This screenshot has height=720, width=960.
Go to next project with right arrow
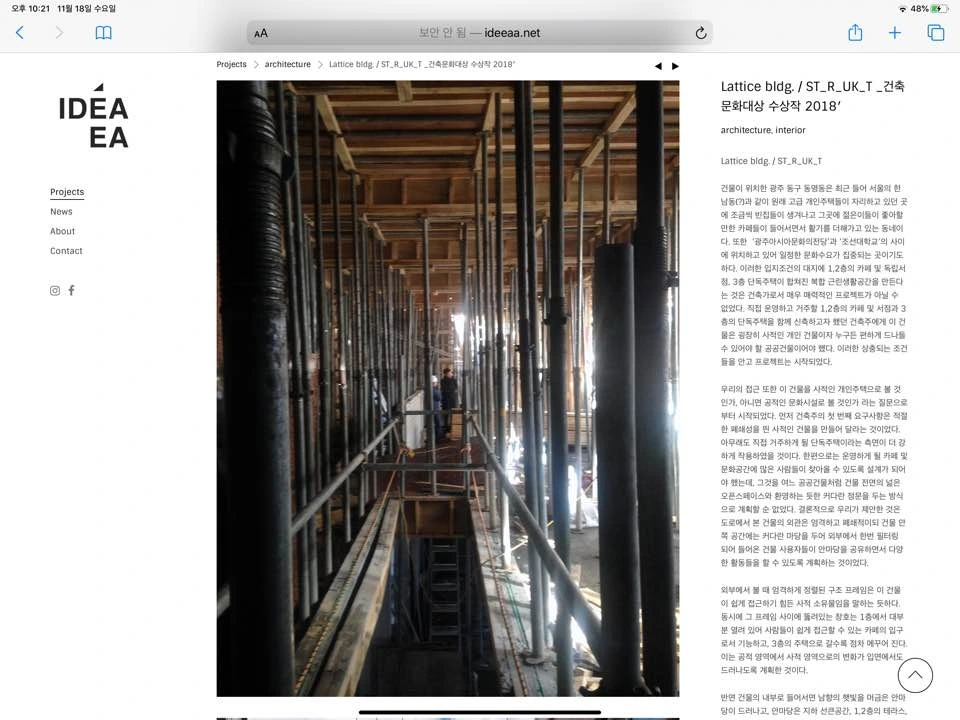tap(675, 66)
